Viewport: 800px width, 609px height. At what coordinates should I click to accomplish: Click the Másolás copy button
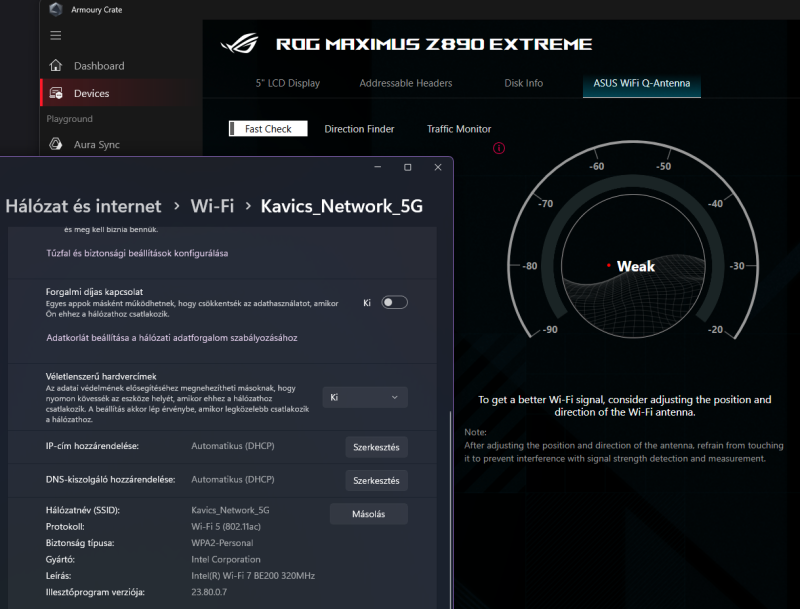(x=368, y=514)
